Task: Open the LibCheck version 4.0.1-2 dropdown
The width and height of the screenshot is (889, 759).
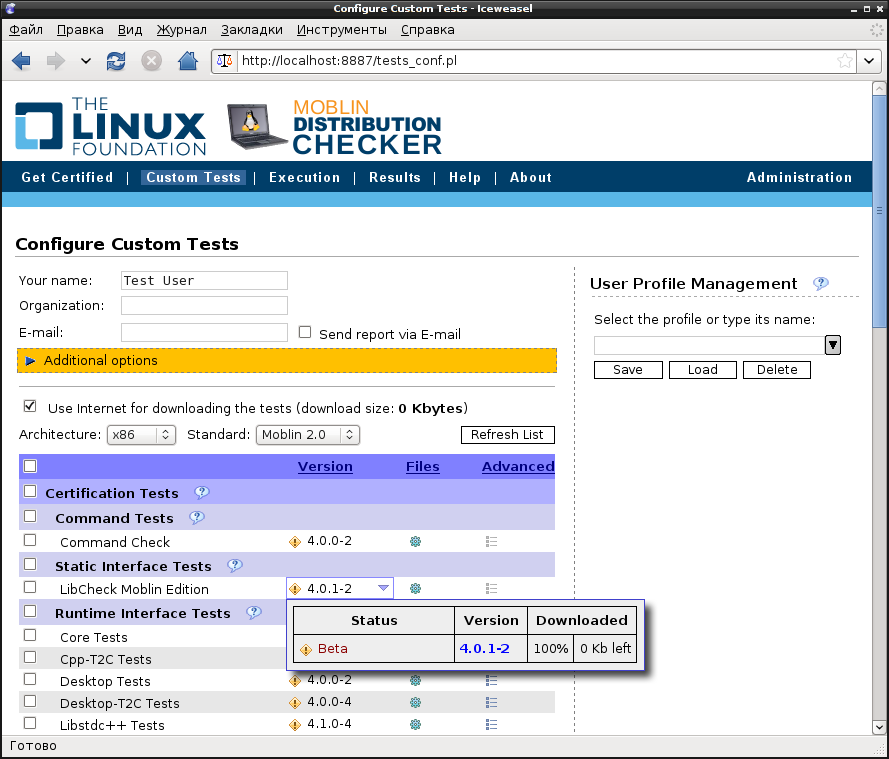Action: 340,588
